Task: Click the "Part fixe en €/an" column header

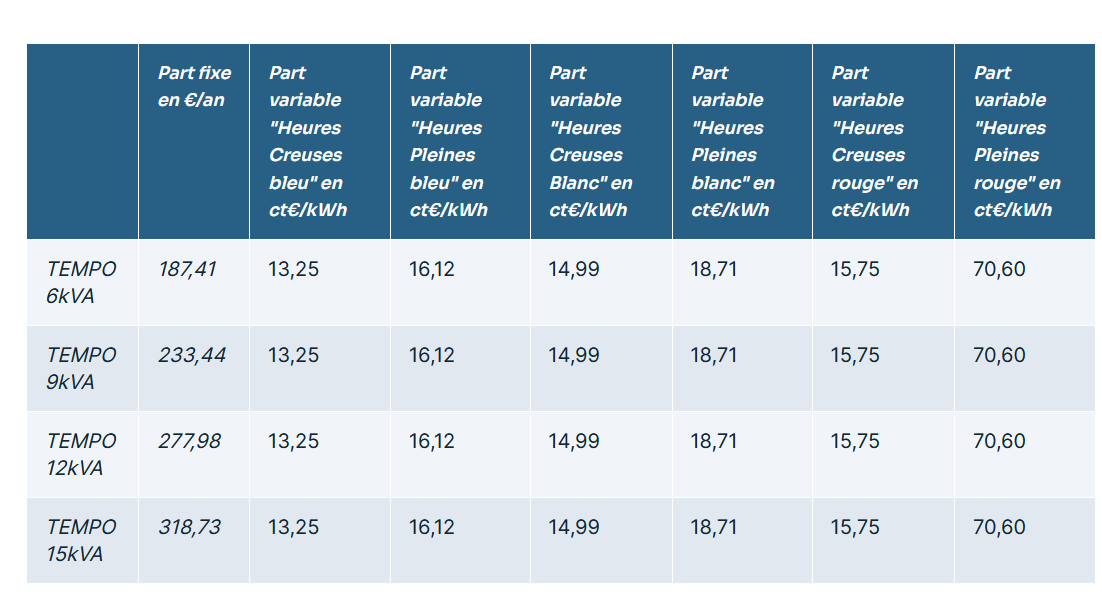Action: click(194, 87)
